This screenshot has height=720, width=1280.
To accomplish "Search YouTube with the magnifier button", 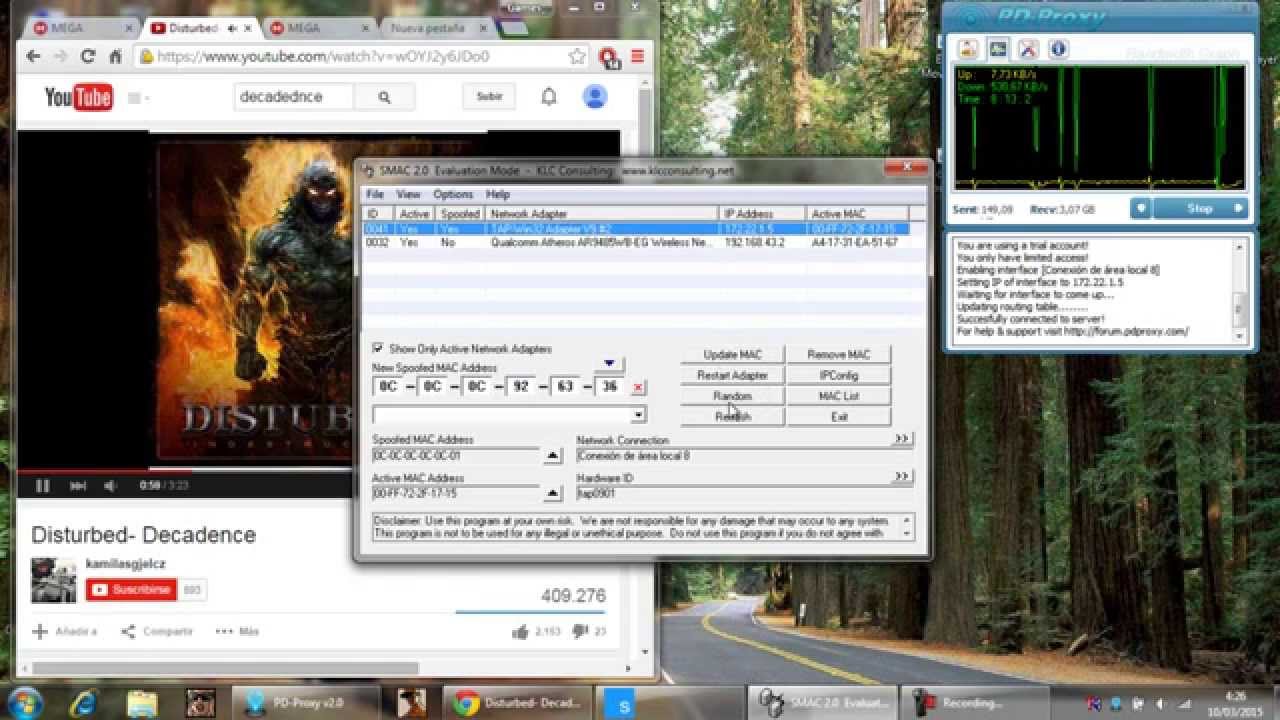I will coord(384,97).
